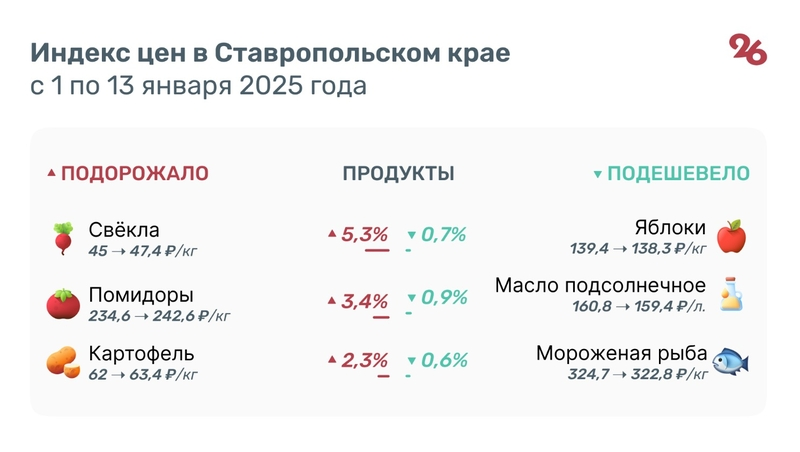Select the ПОДОРОЖАЛО column header
This screenshot has width=800, height=452.
[x=135, y=173]
